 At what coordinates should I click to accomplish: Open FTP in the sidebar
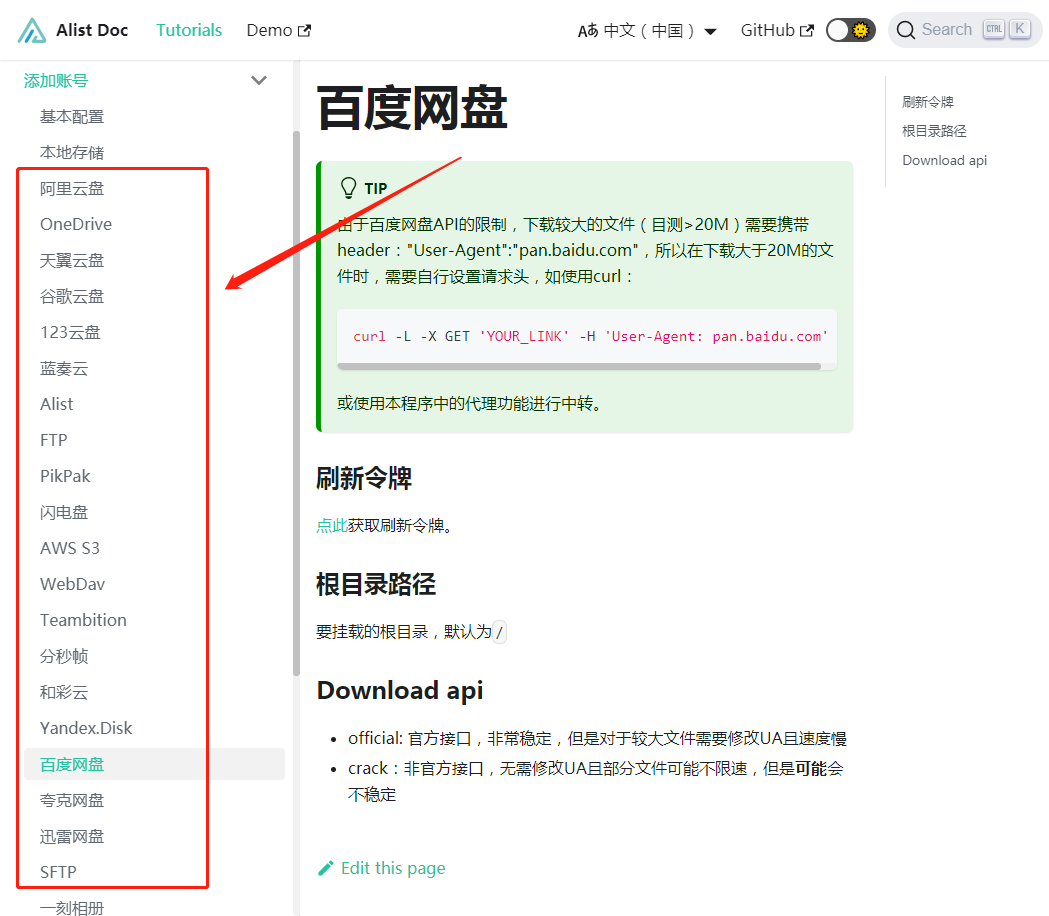(54, 440)
